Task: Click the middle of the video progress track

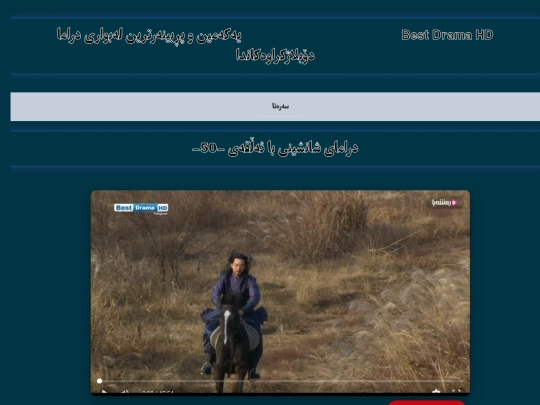Action: click(280, 381)
